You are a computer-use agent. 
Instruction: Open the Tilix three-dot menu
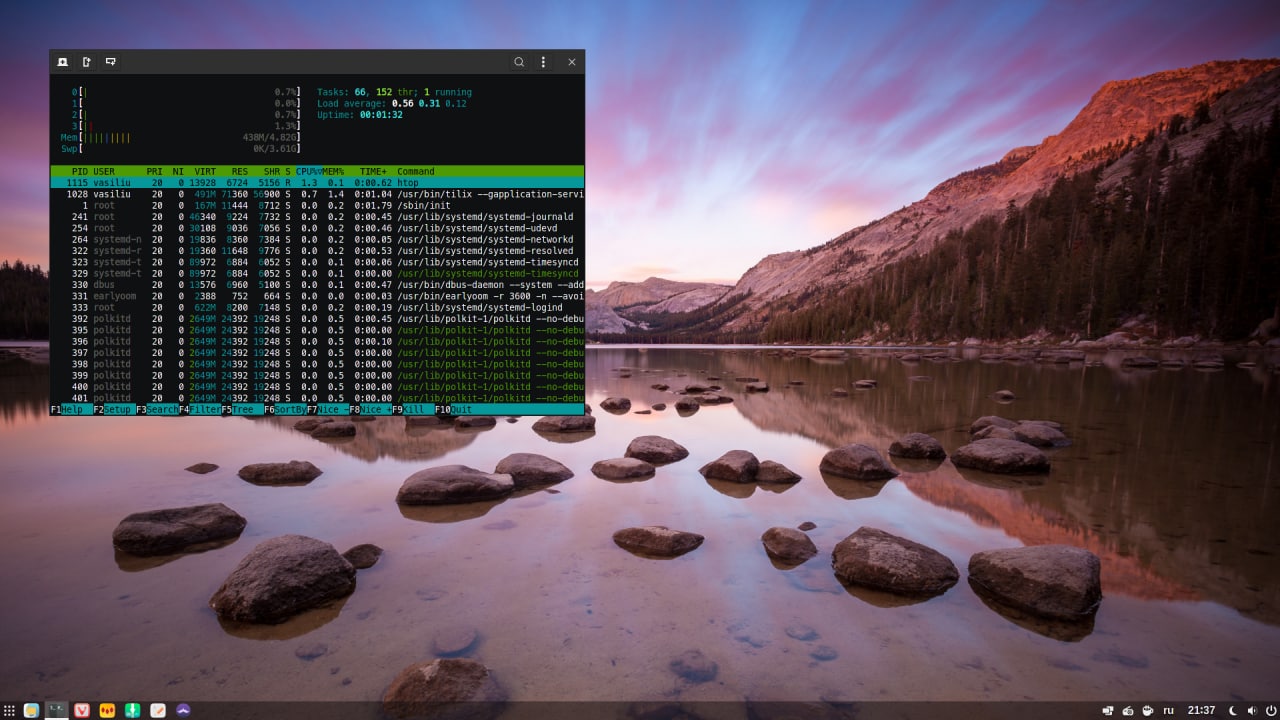coord(543,62)
